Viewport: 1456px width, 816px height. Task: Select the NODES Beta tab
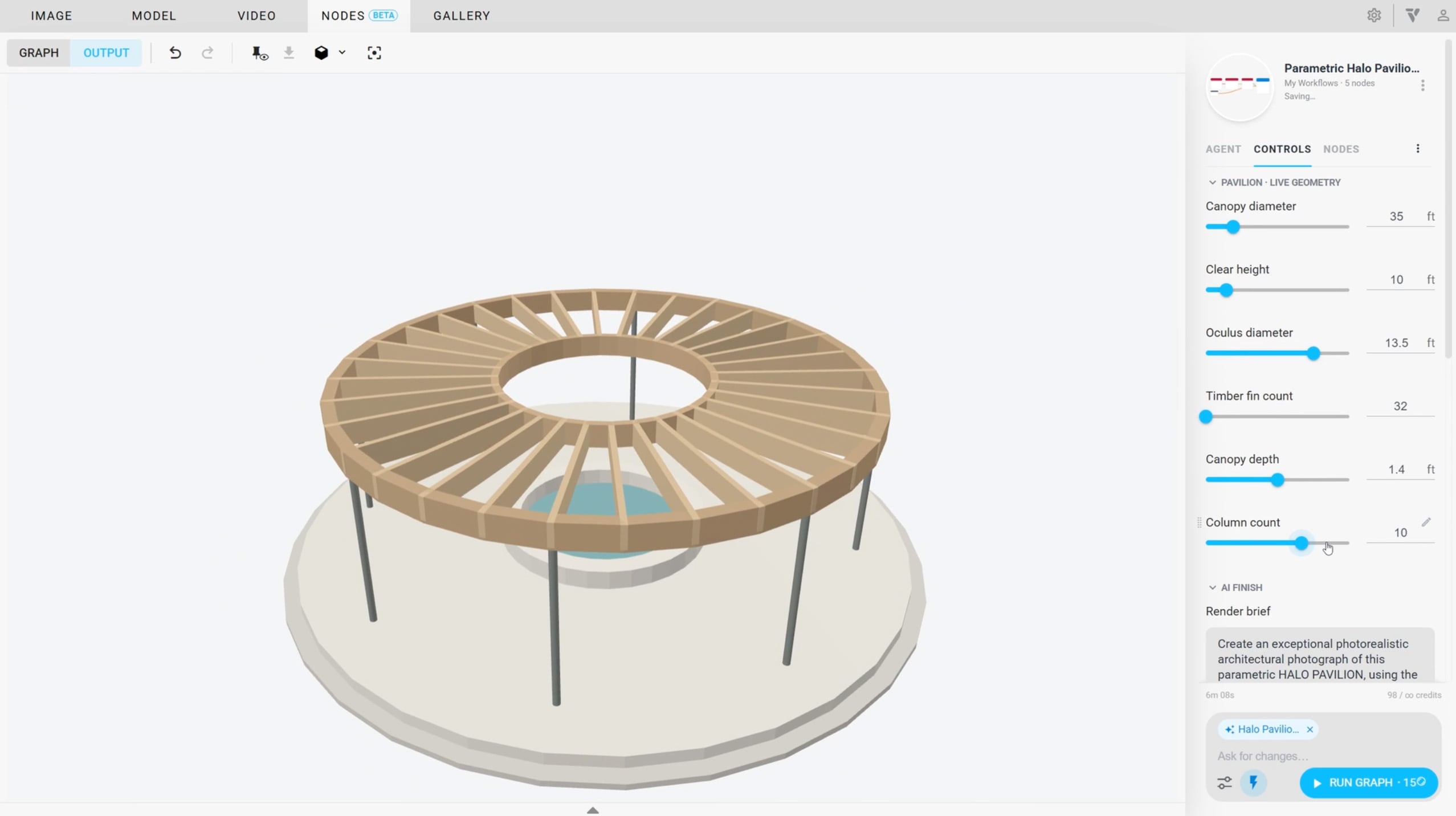(x=359, y=16)
